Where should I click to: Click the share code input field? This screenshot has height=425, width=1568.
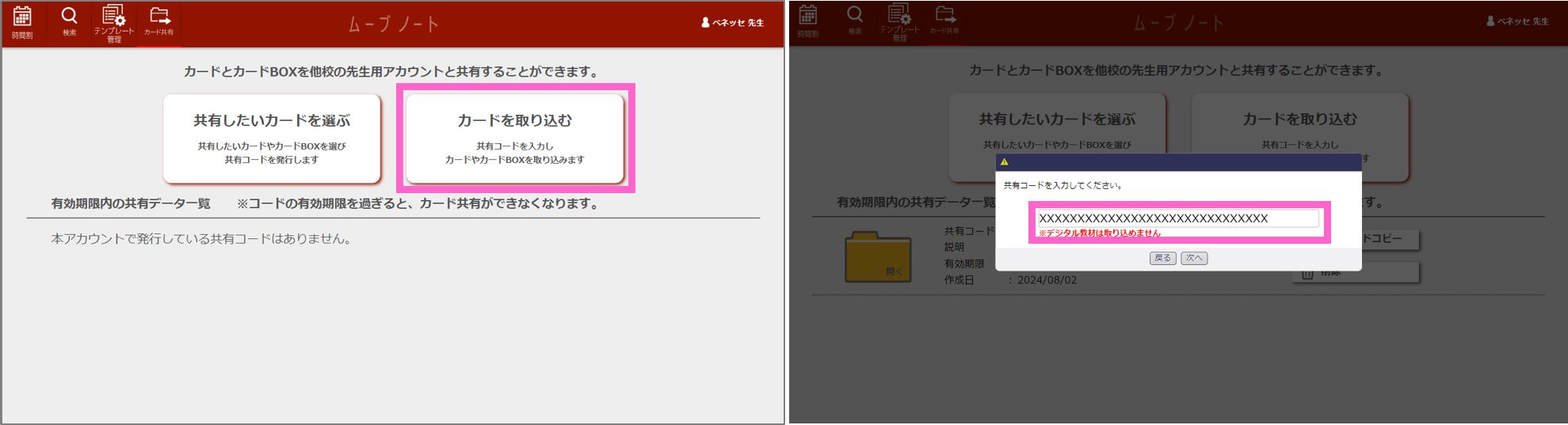point(1177,218)
